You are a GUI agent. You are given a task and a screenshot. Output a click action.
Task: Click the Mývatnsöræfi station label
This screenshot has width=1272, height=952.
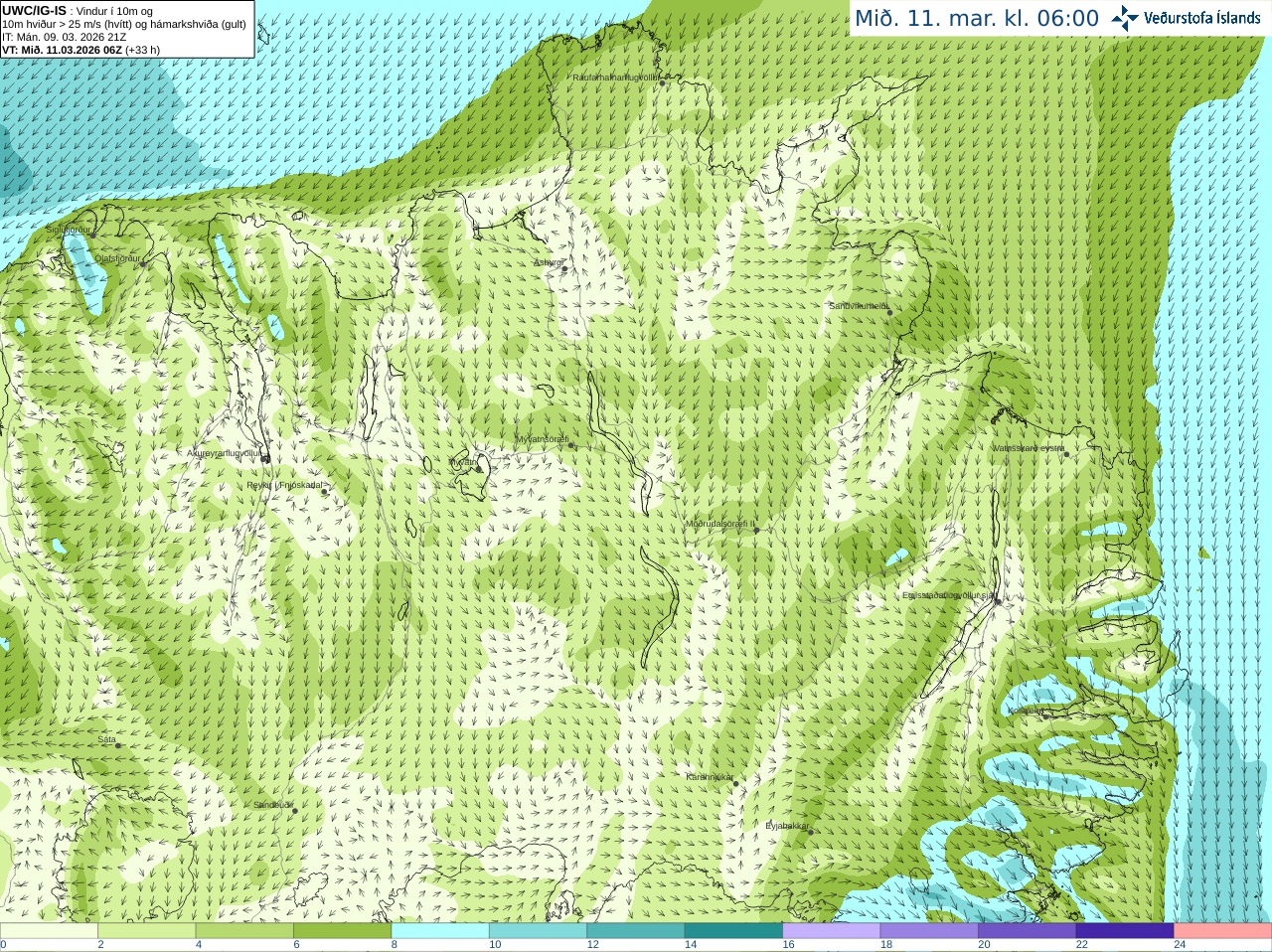542,439
